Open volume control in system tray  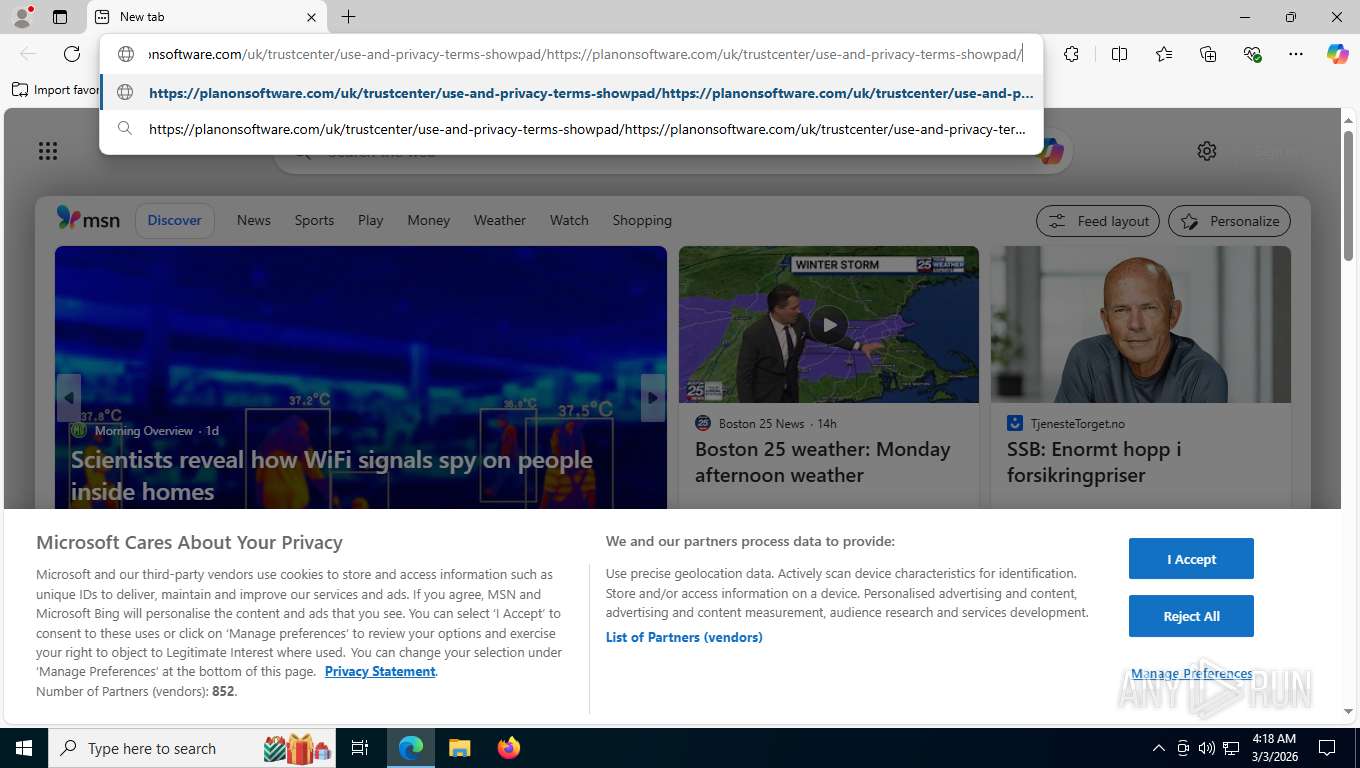point(1207,748)
